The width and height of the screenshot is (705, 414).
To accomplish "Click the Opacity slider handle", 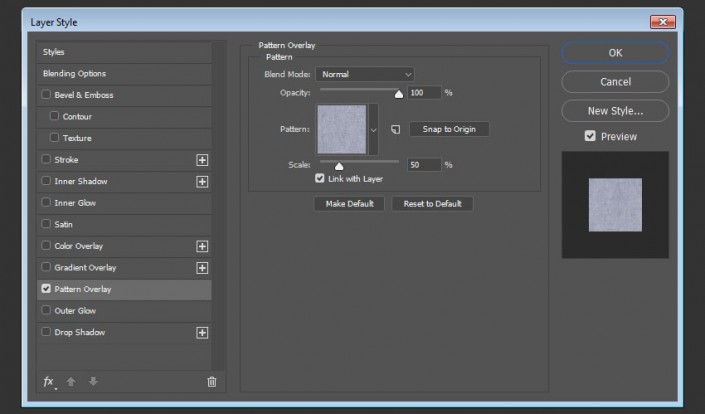I will 399,94.
